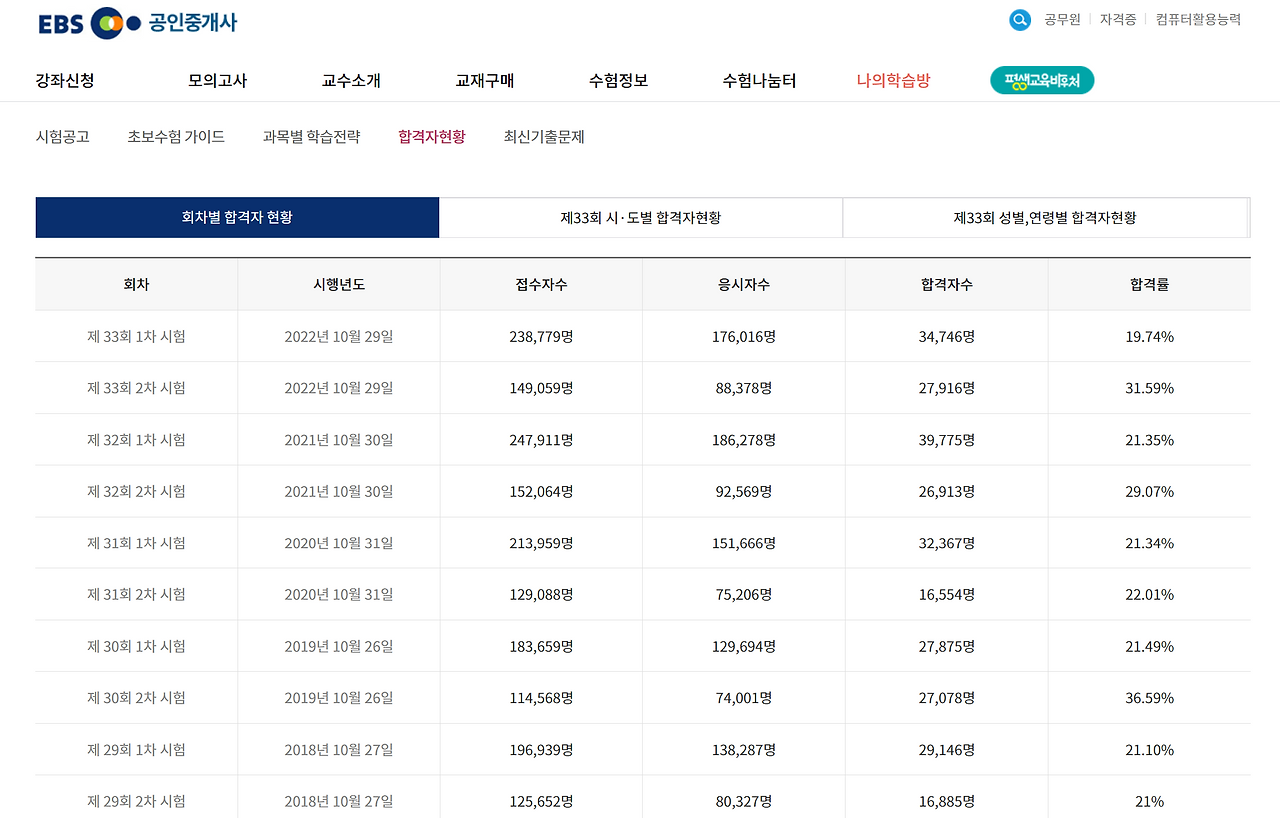Select the 제 32회 2차 시험 row label
The height and width of the screenshot is (818, 1280).
tap(136, 492)
